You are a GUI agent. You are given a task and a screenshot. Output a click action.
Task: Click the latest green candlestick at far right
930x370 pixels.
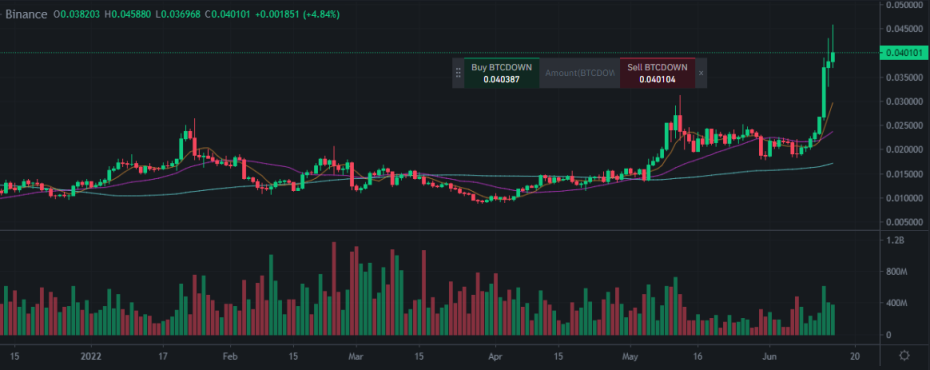[x=833, y=56]
